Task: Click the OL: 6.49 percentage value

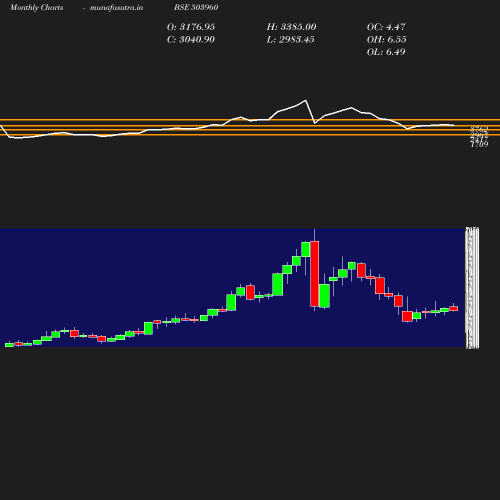Action: 386,52
